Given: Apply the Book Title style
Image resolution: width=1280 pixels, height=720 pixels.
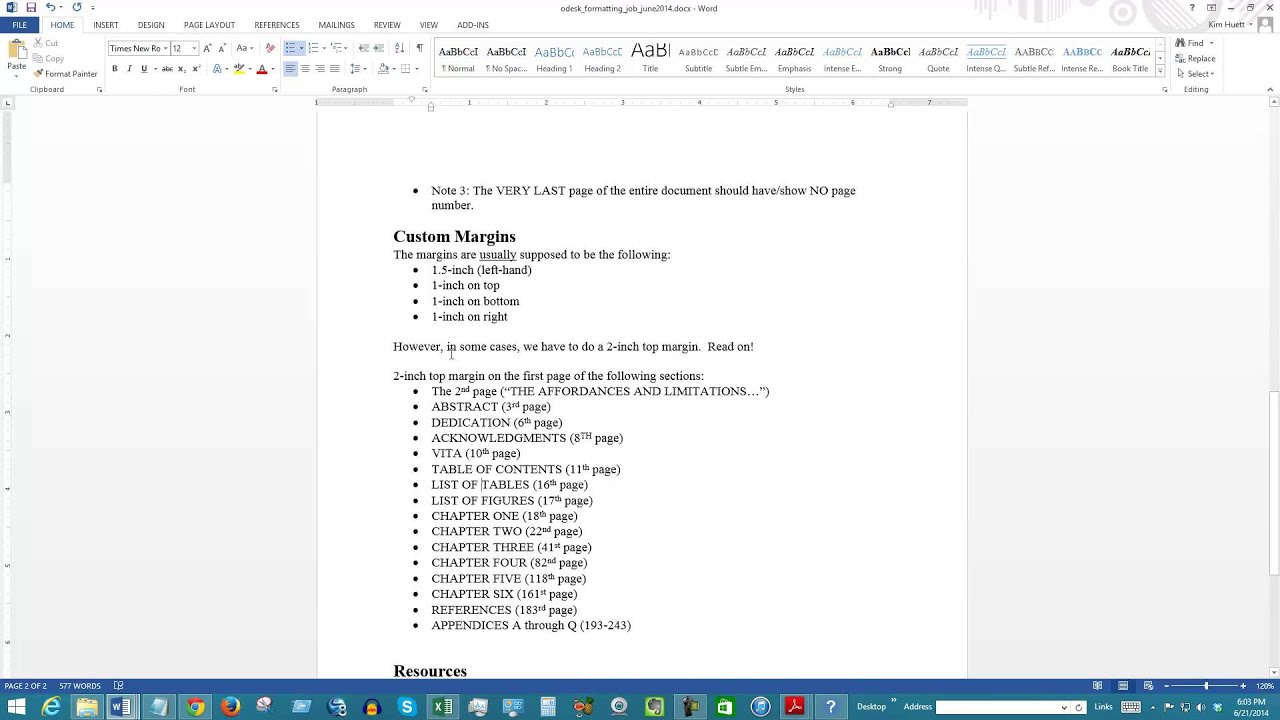Looking at the screenshot, I should click(x=1130, y=59).
